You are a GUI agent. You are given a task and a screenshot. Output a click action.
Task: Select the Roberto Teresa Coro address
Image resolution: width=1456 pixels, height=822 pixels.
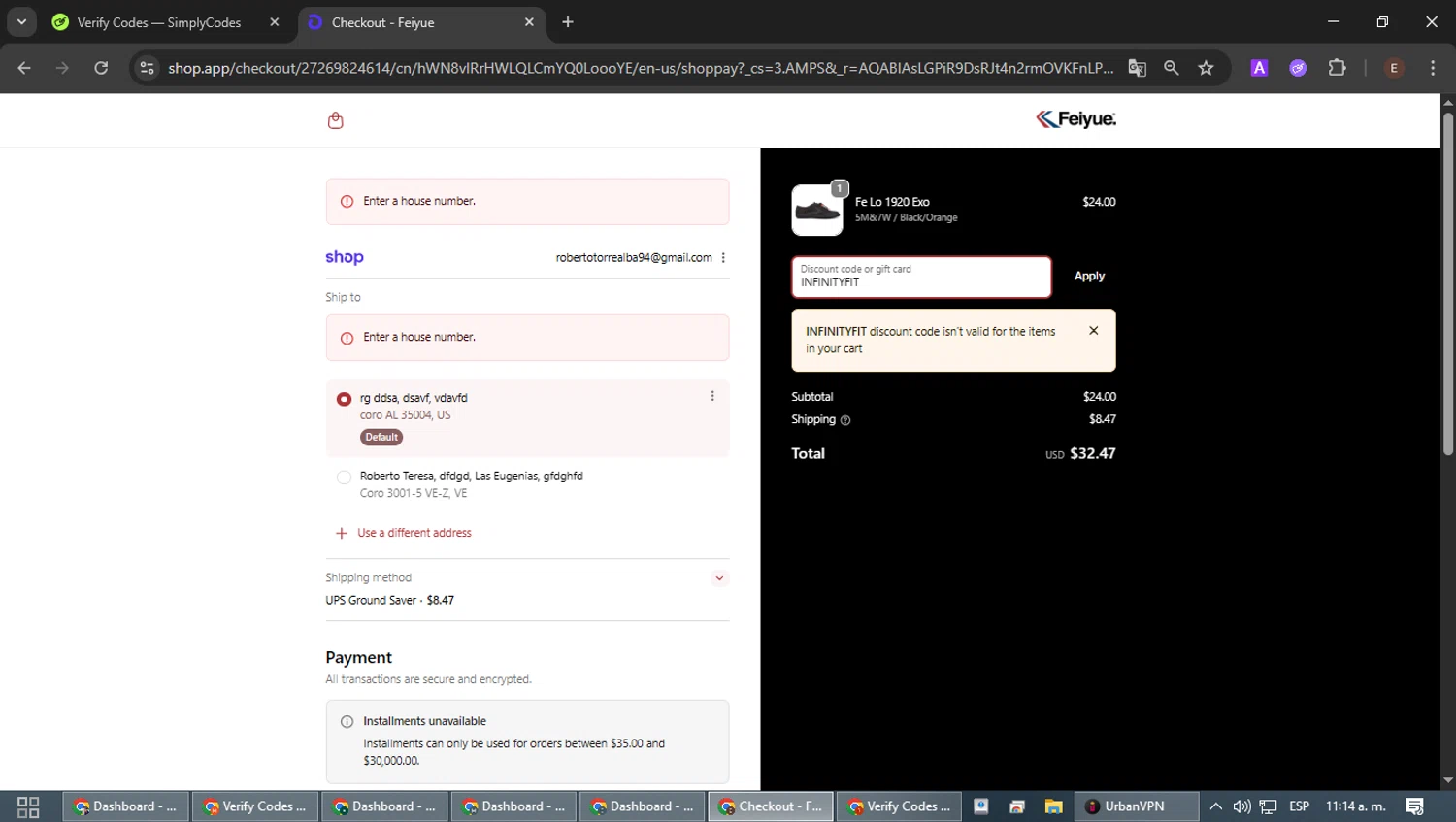[344, 477]
